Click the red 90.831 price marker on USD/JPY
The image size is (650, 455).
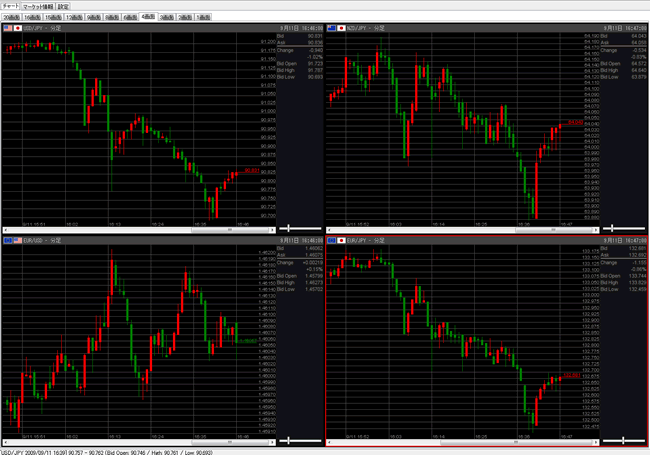[252, 170]
